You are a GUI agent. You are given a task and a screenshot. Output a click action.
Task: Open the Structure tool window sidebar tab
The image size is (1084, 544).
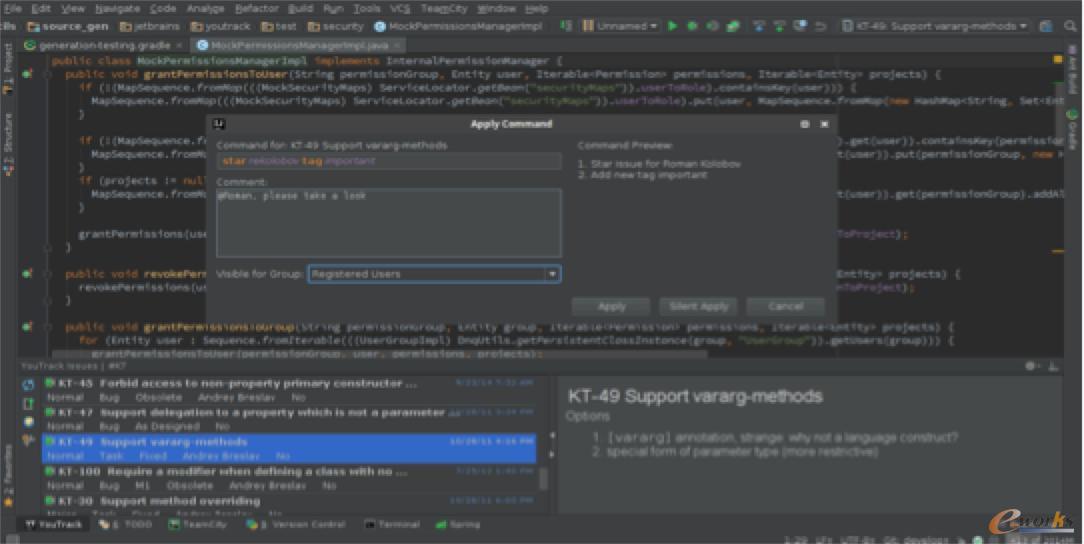(x=8, y=144)
